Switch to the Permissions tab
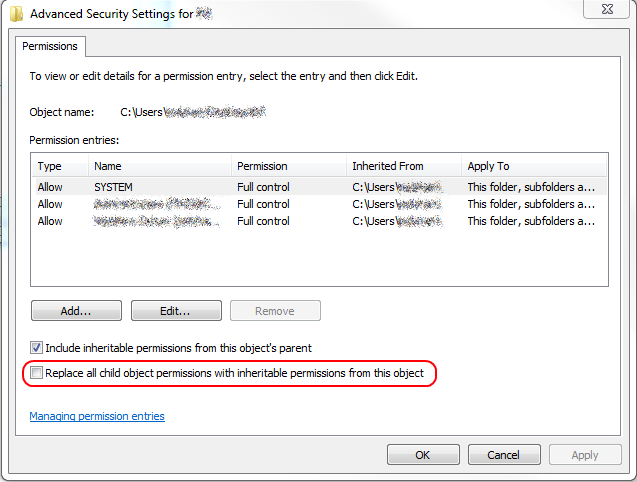637x482 pixels. point(51,46)
